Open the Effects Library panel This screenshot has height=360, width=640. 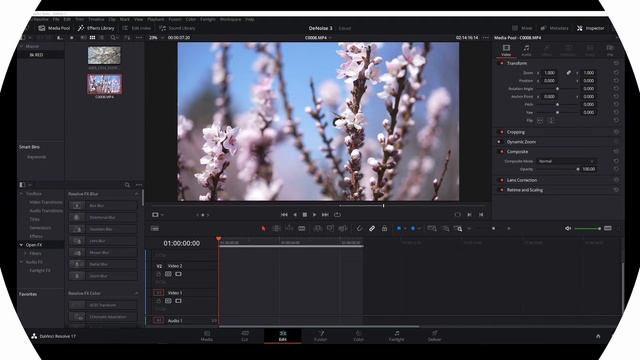[x=96, y=28]
